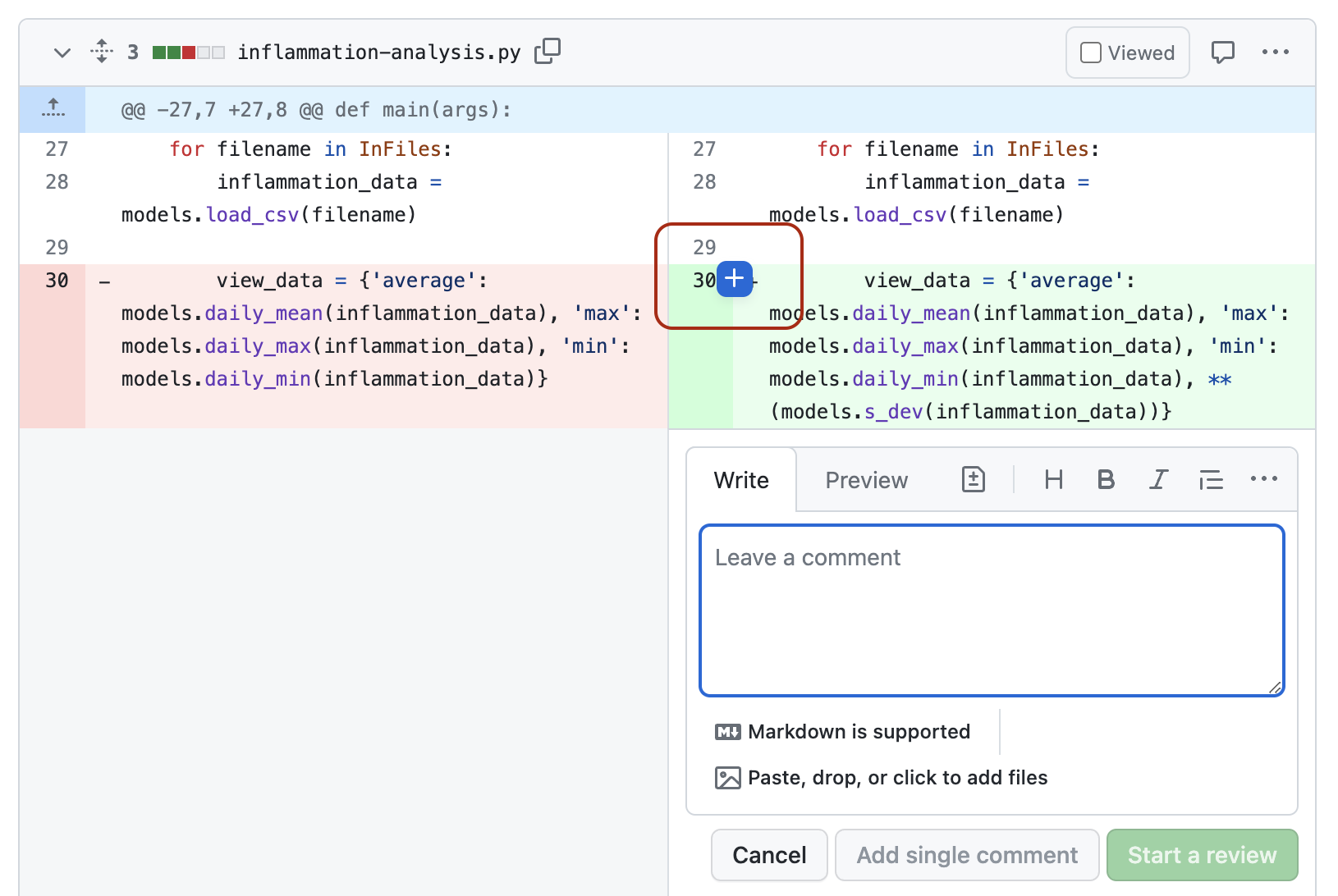This screenshot has height=896, width=1338.
Task: Click the Markdown supported icon
Action: coord(727,731)
